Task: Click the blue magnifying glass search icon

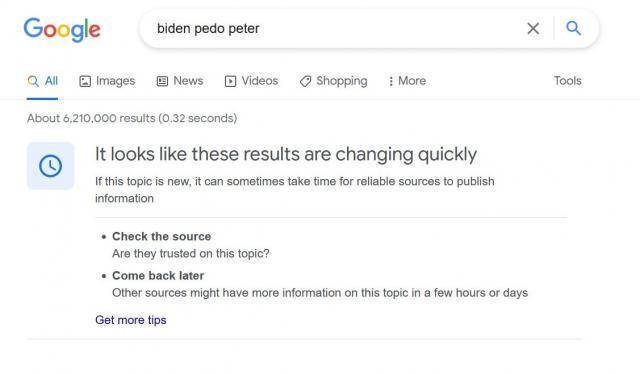Action: point(573,28)
